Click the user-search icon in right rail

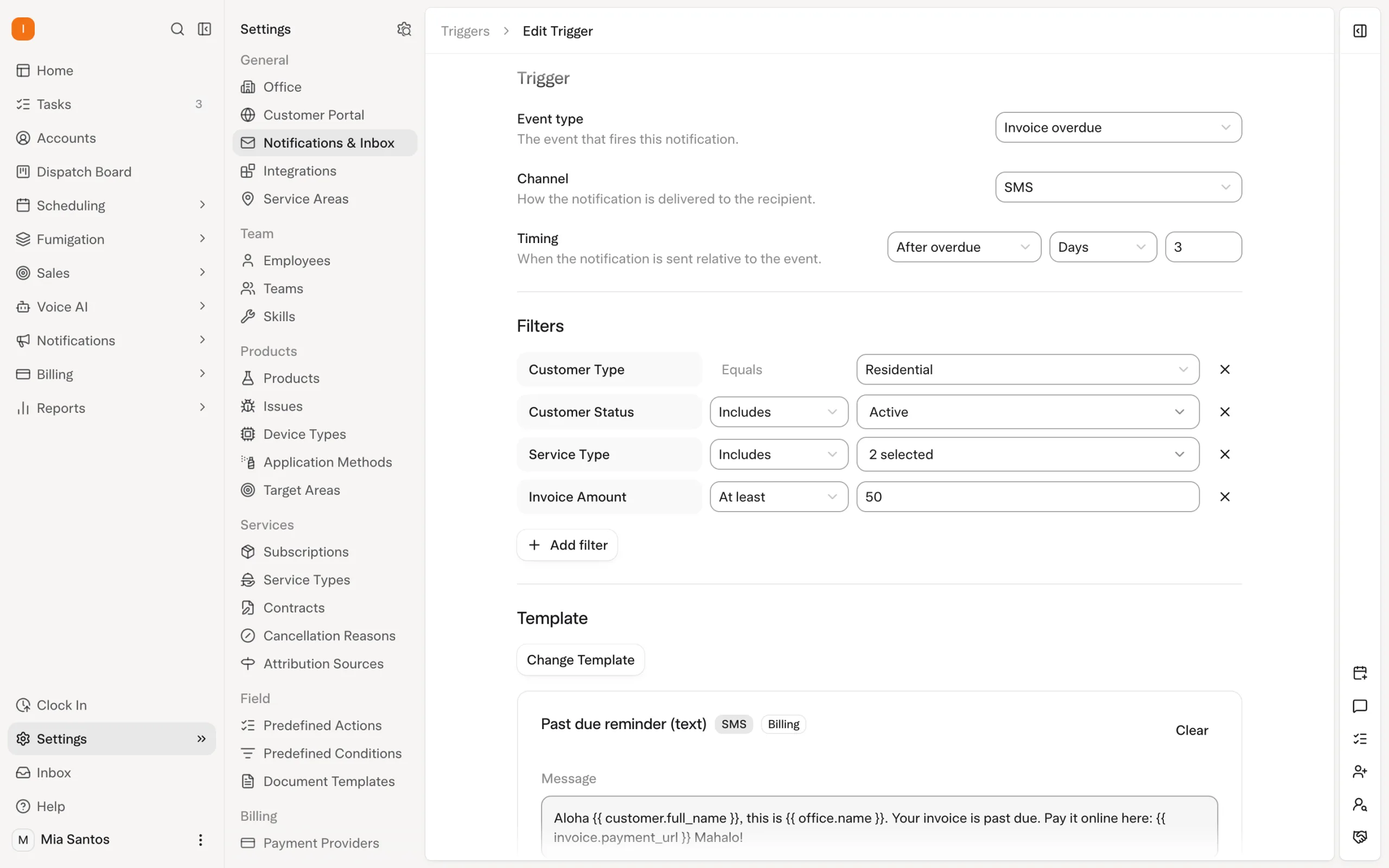[1360, 805]
